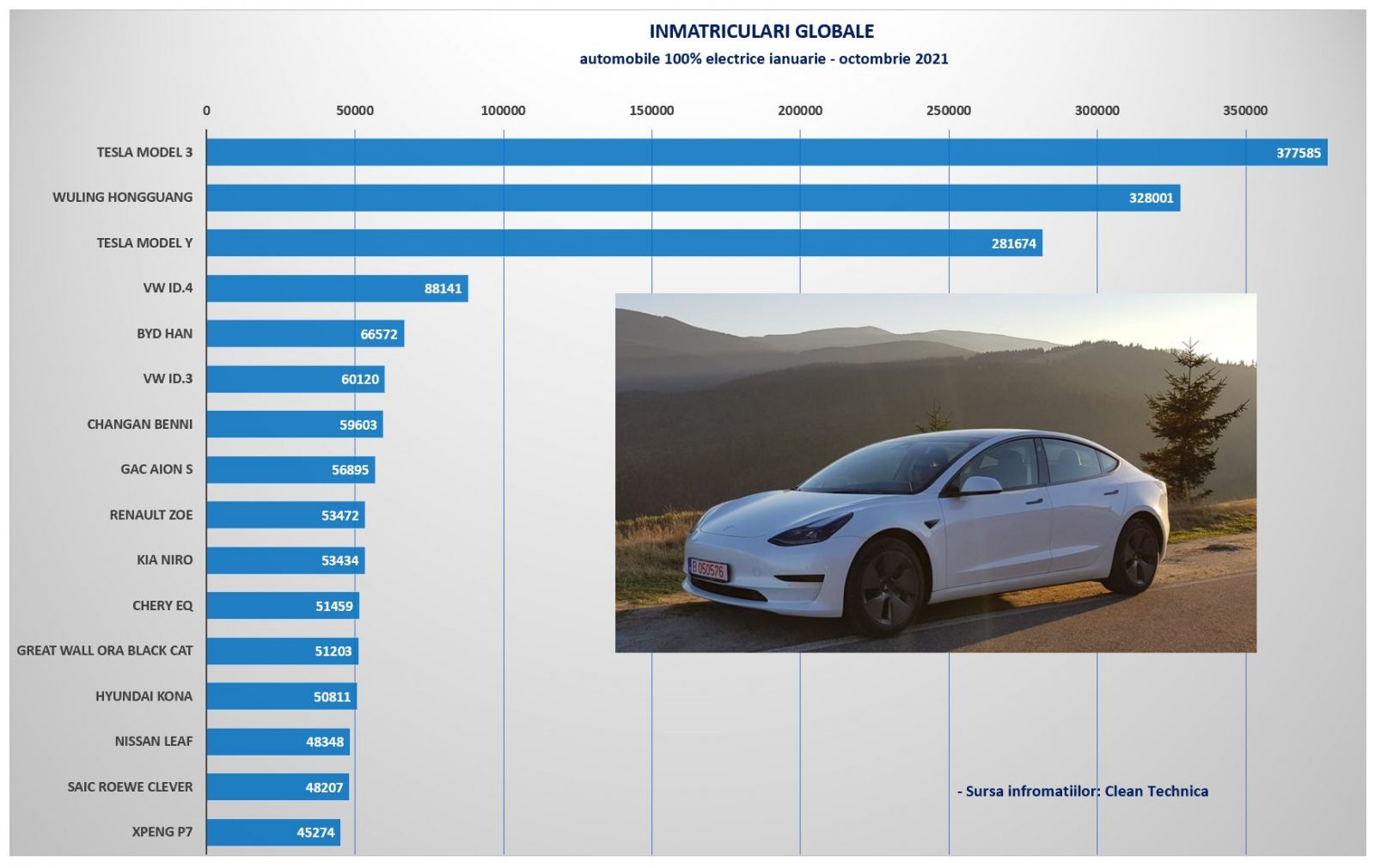Click the VW ID.3 category label
The height and width of the screenshot is (868, 1375).
pyautogui.click(x=168, y=379)
